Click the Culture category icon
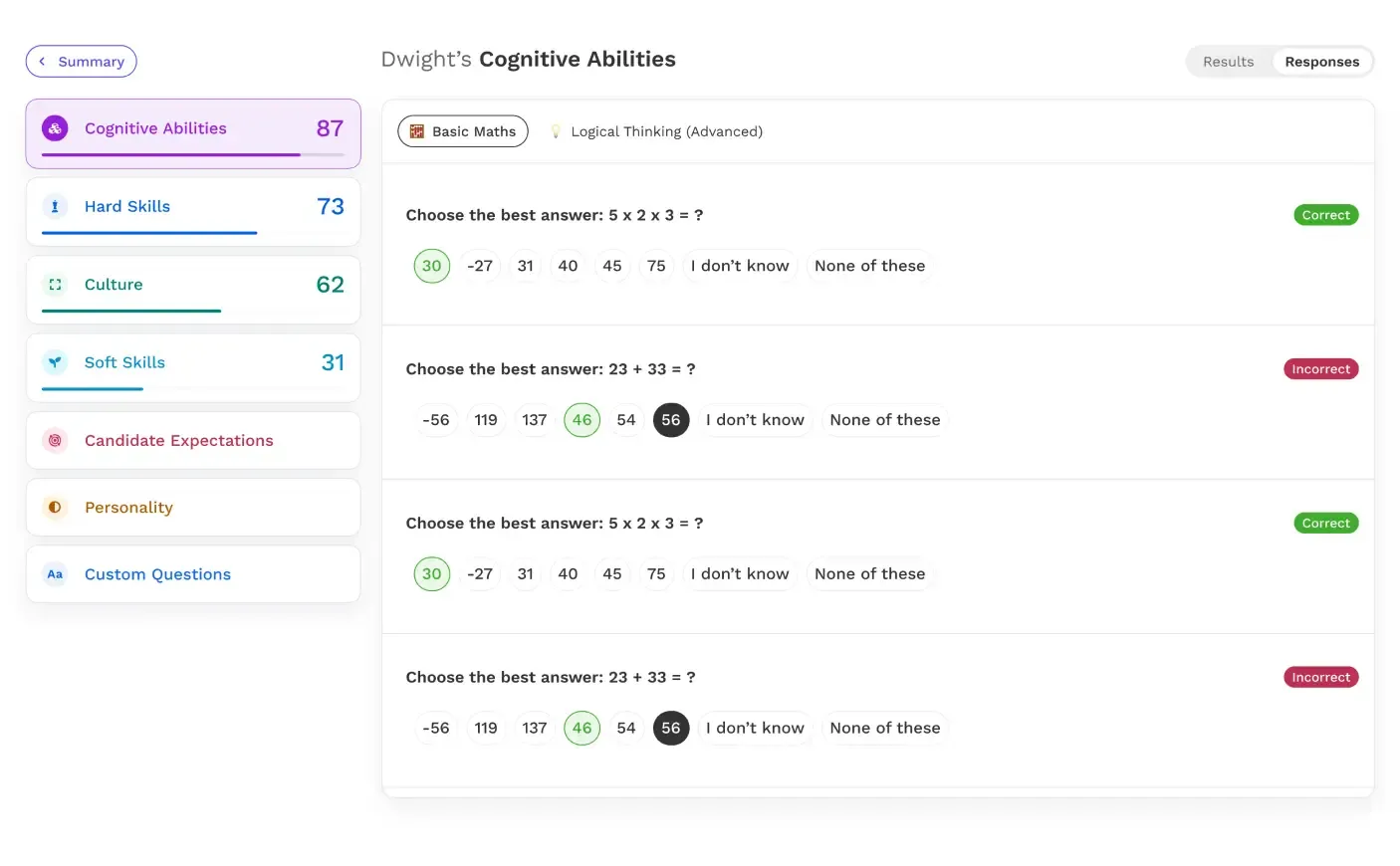The width and height of the screenshot is (1400, 866). pos(55,285)
